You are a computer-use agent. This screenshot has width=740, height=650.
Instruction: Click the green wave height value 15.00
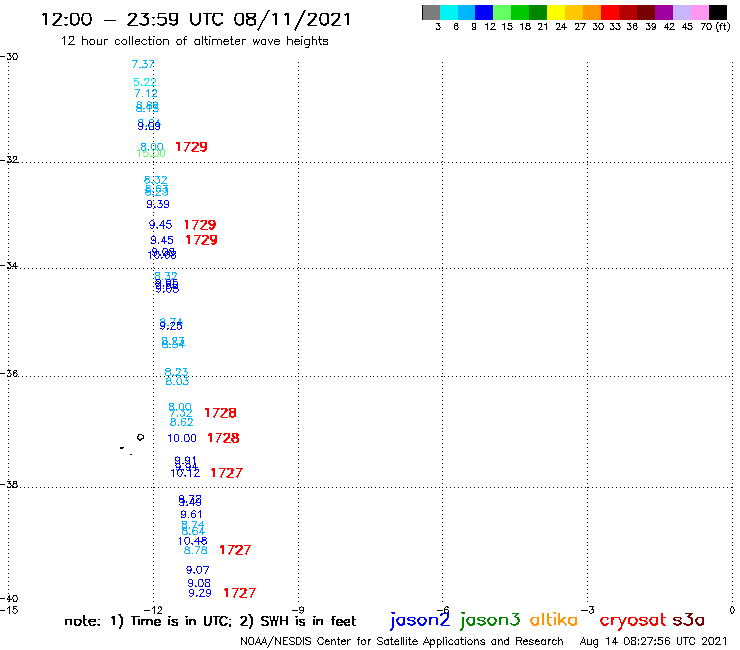151,153
